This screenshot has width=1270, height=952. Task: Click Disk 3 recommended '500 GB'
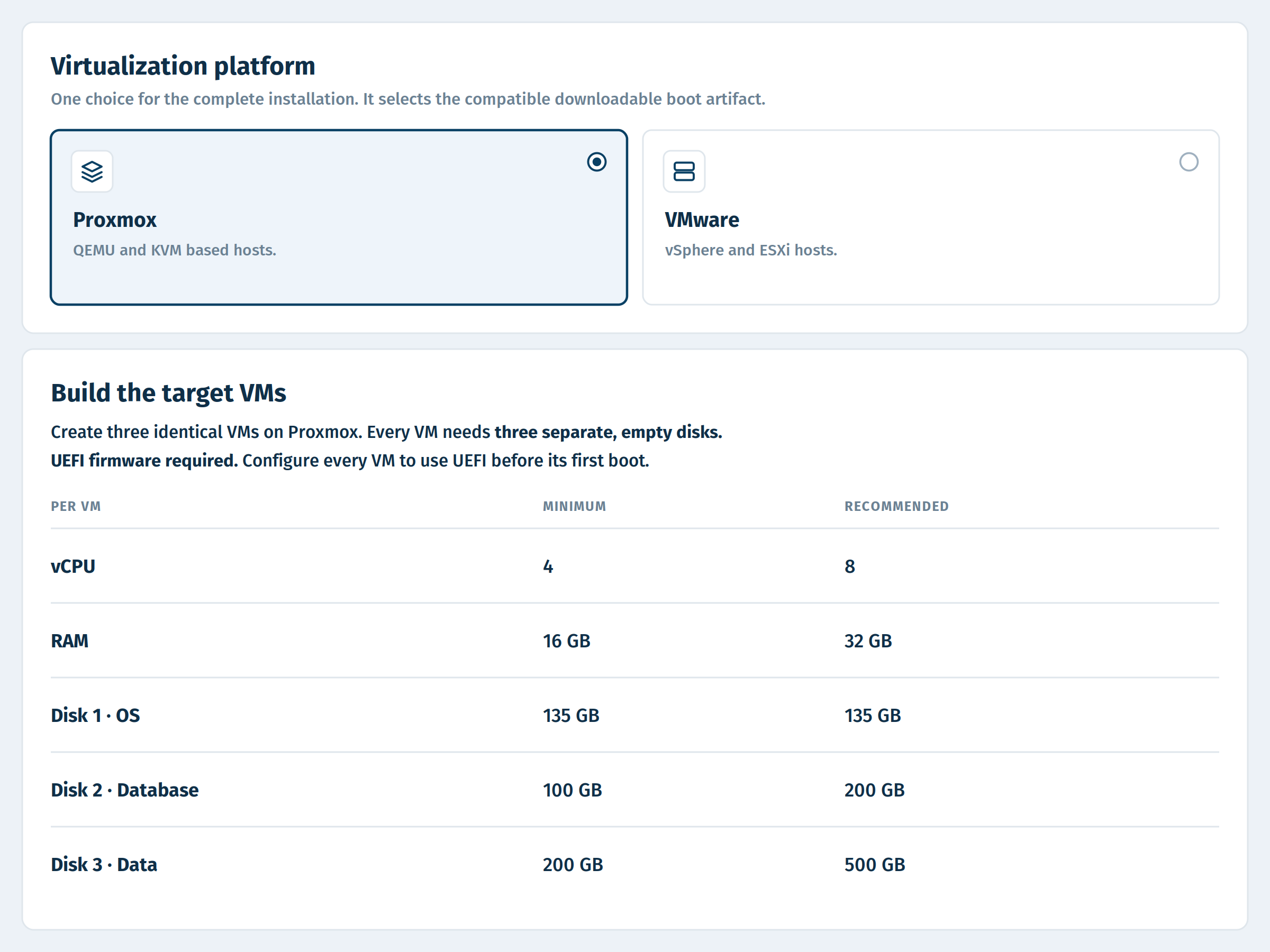874,865
